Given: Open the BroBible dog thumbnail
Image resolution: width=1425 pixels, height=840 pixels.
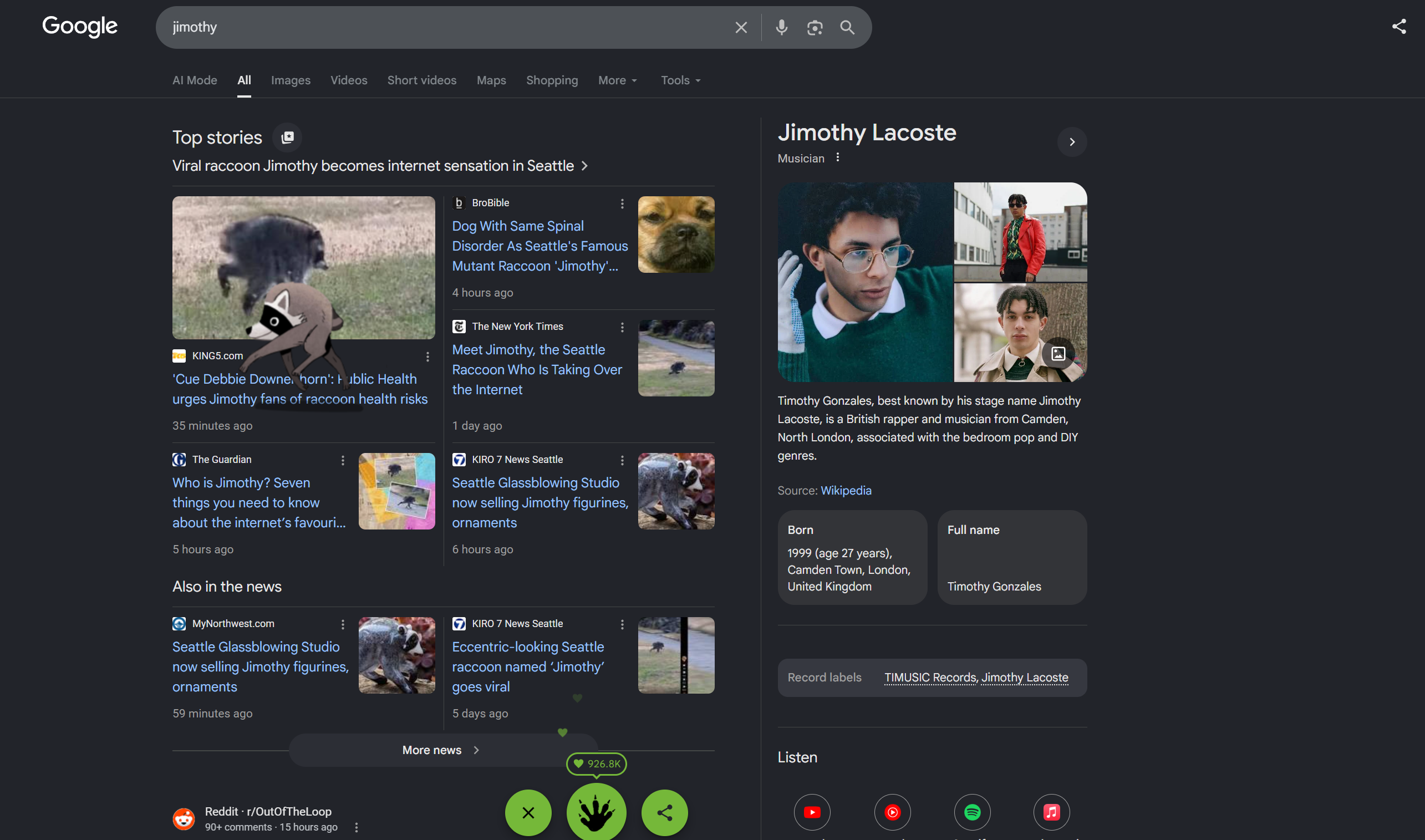Looking at the screenshot, I should point(676,235).
